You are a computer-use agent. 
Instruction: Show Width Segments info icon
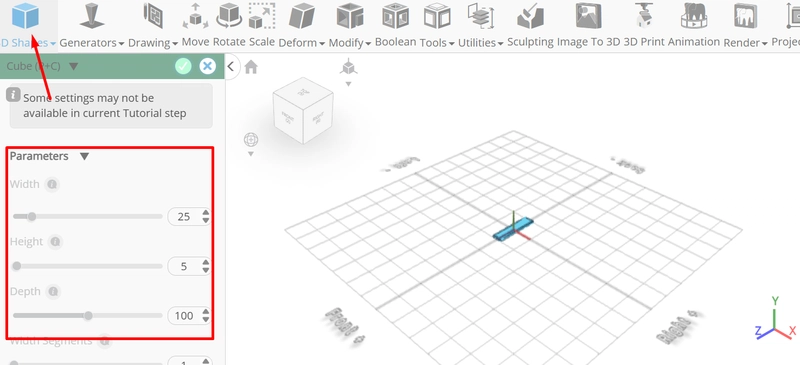(x=104, y=340)
